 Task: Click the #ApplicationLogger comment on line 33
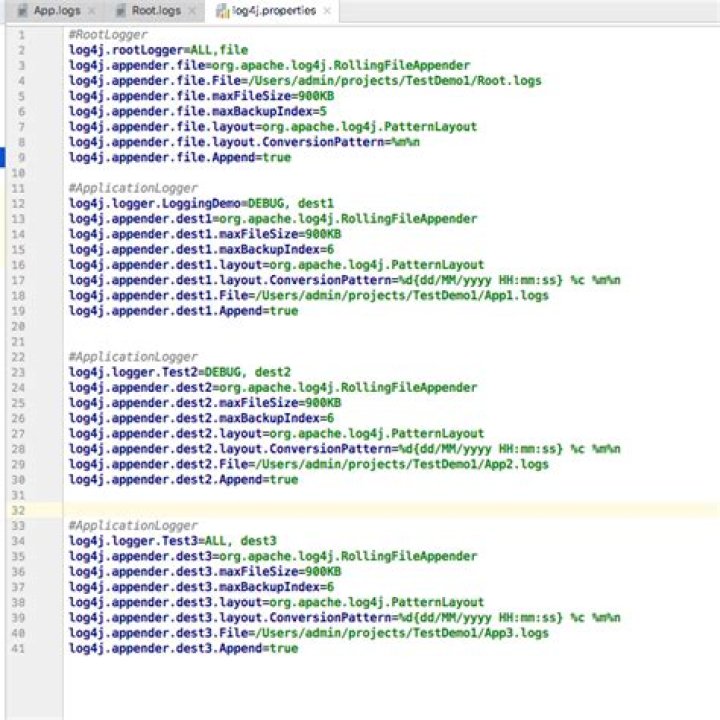[133, 526]
